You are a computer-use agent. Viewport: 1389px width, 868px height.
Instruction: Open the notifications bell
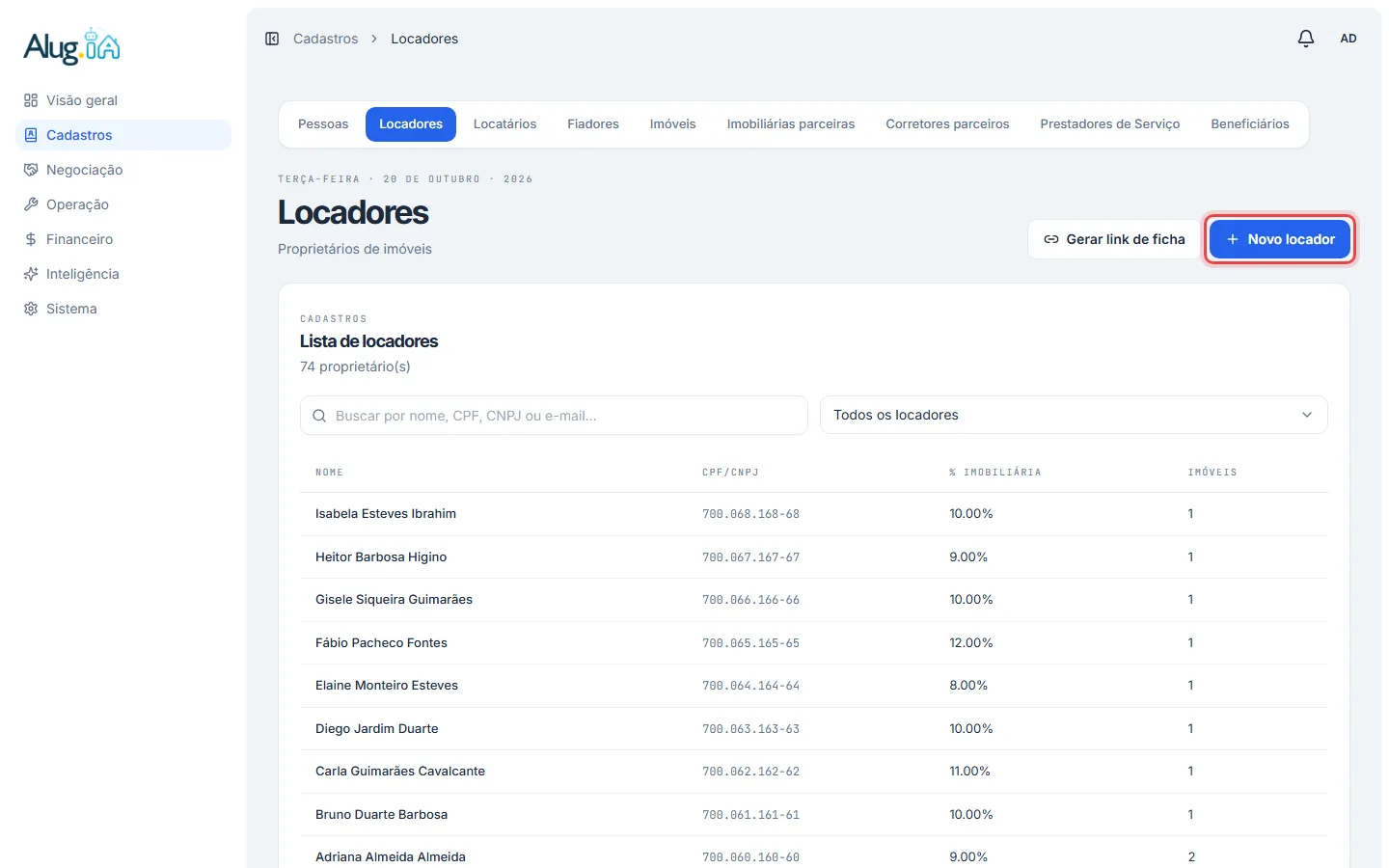[1306, 39]
